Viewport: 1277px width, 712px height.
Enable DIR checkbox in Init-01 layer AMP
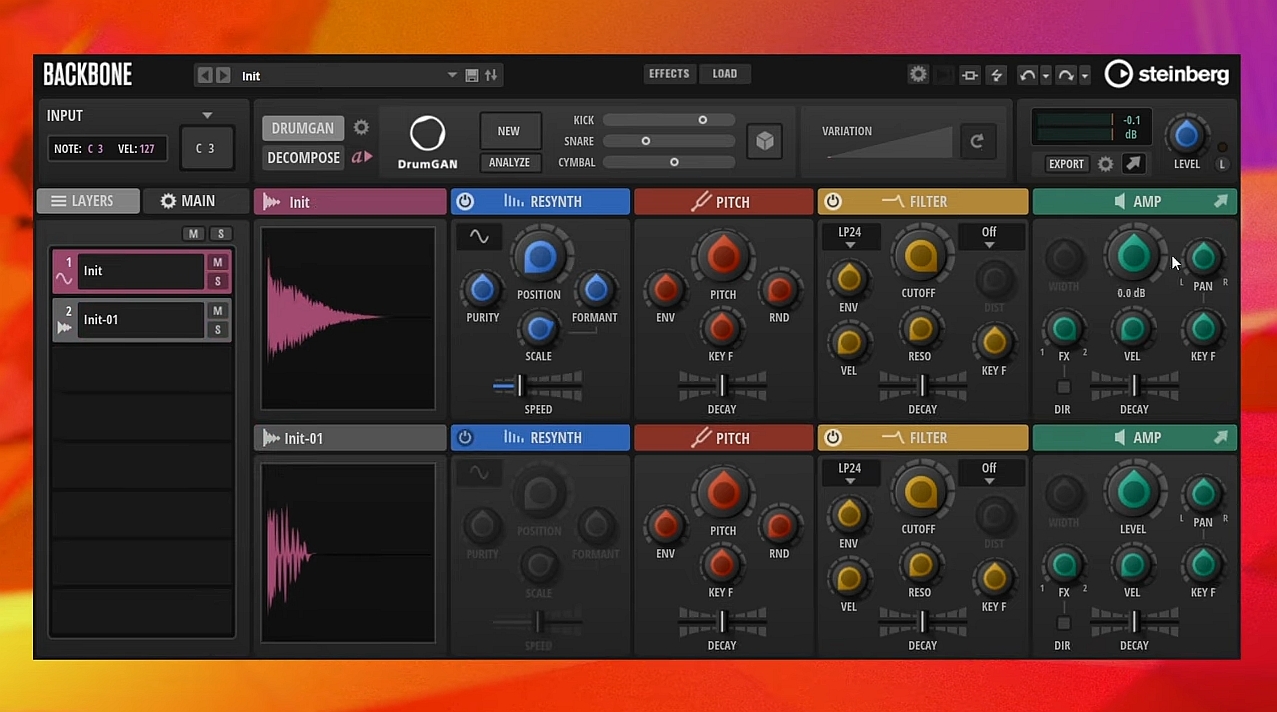click(x=1064, y=623)
